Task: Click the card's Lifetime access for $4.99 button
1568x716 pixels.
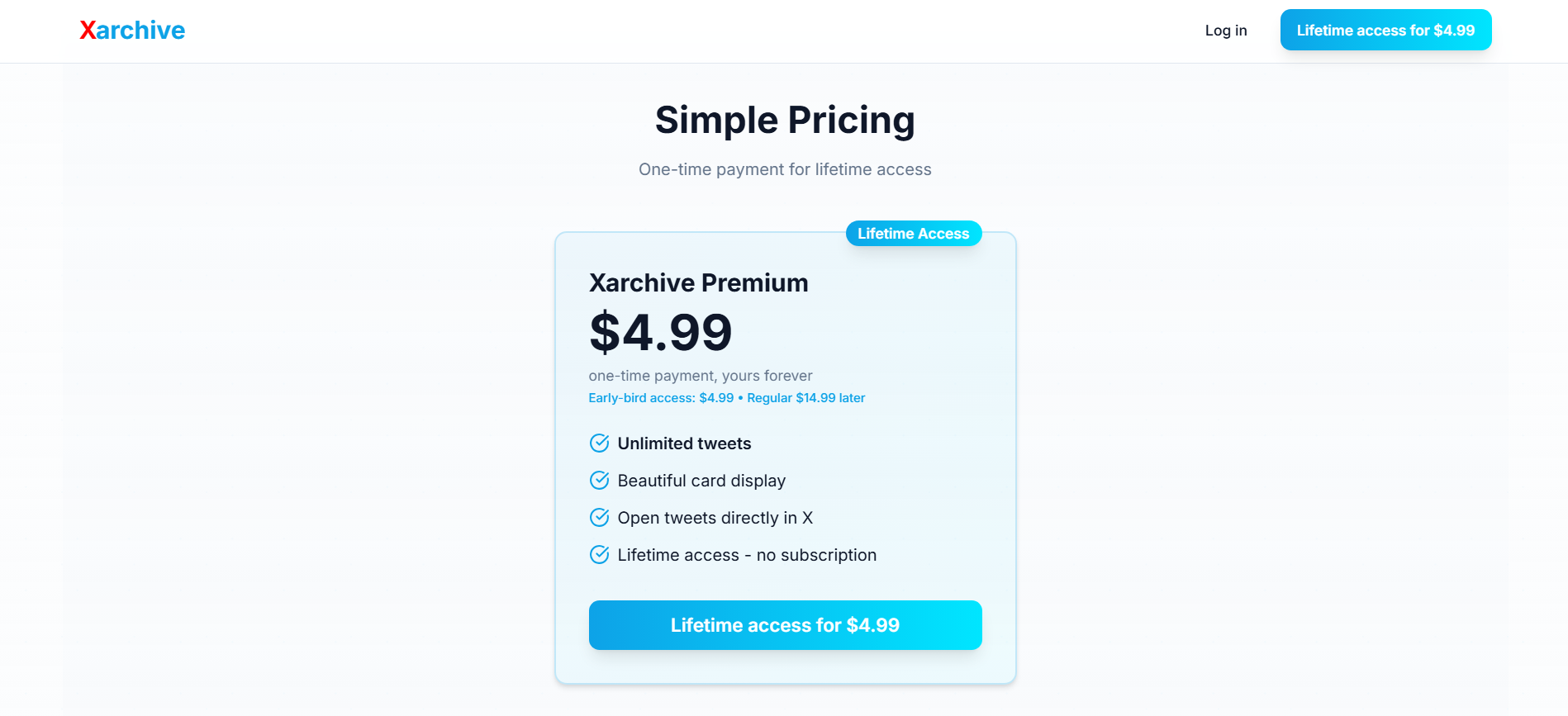Action: [x=785, y=625]
